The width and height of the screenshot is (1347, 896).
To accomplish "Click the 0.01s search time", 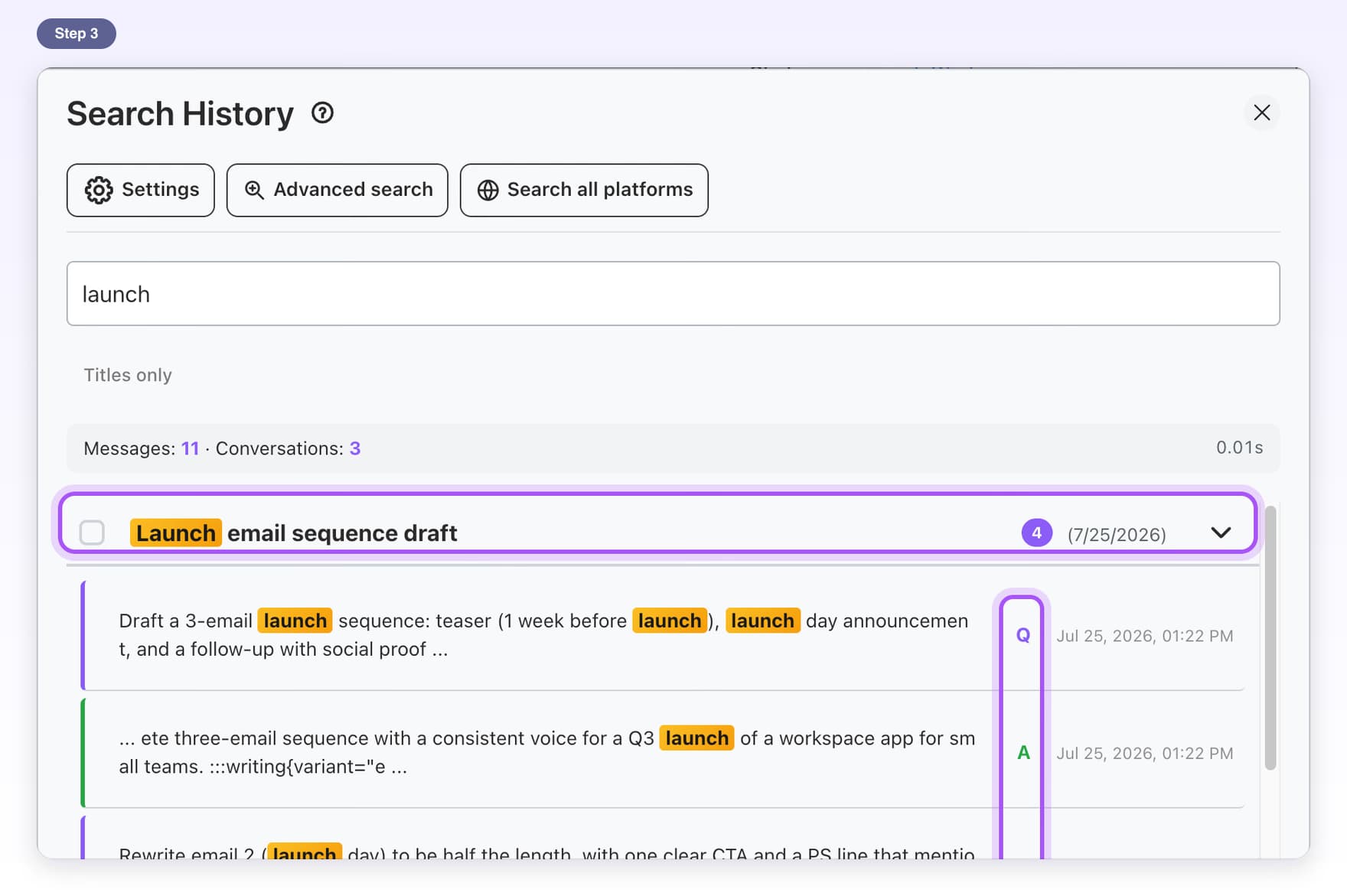I will point(1239,448).
